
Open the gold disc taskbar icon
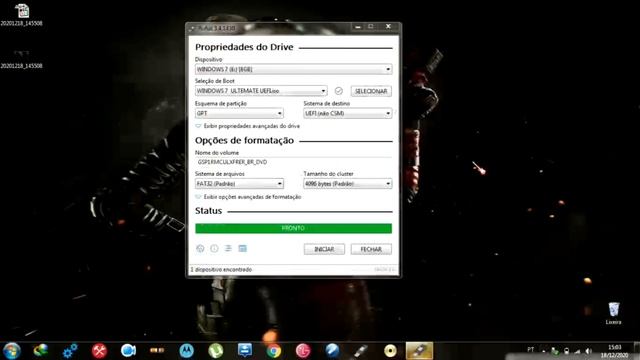click(390, 351)
